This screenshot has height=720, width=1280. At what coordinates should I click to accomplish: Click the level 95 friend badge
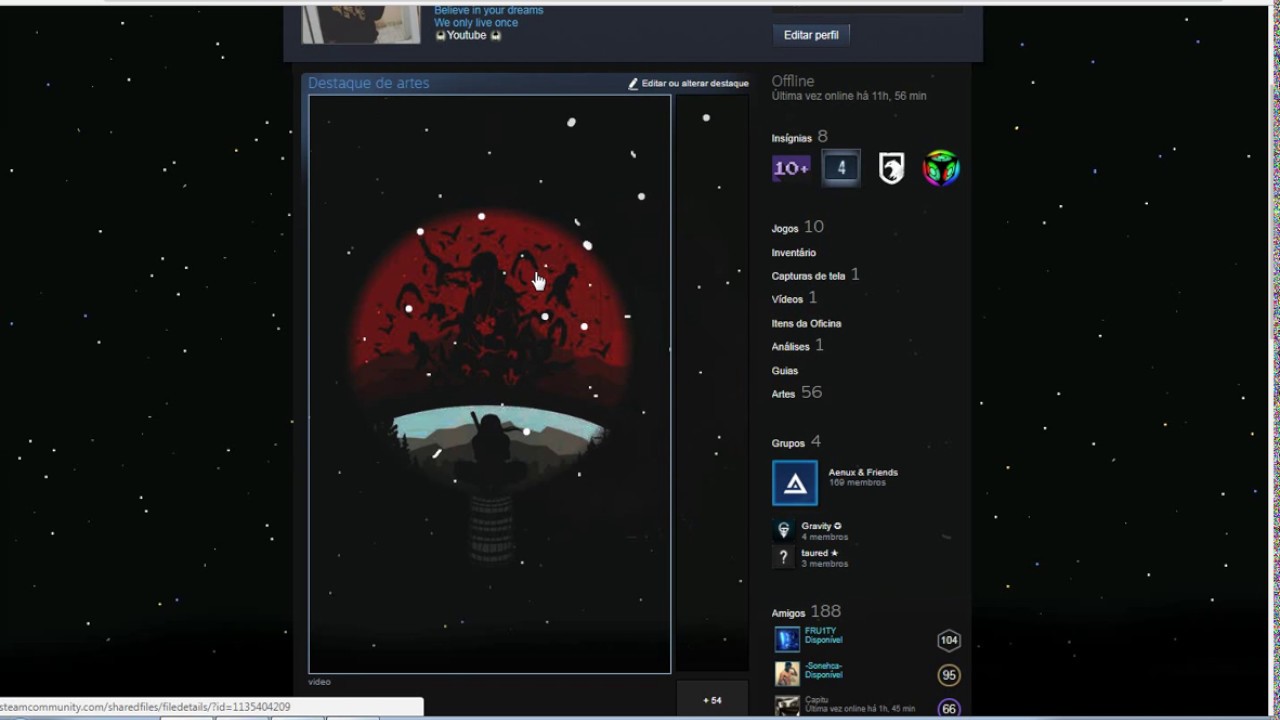point(948,675)
